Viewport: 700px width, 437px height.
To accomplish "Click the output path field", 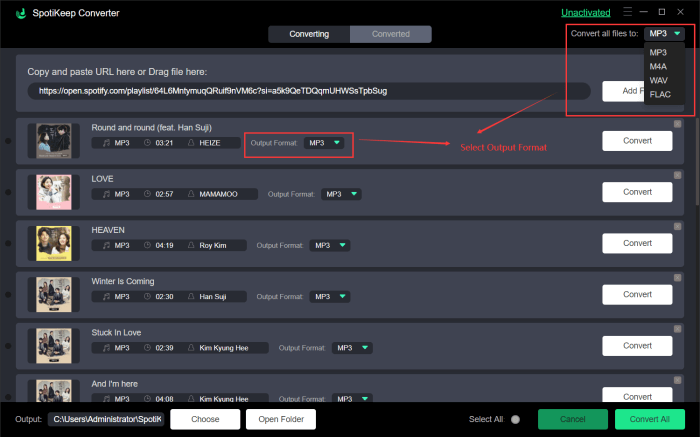I will (x=106, y=419).
